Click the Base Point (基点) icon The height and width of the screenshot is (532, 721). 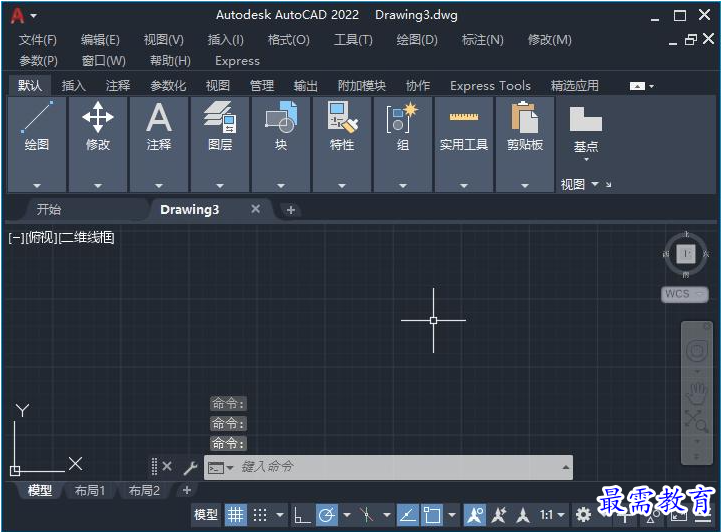(x=585, y=119)
